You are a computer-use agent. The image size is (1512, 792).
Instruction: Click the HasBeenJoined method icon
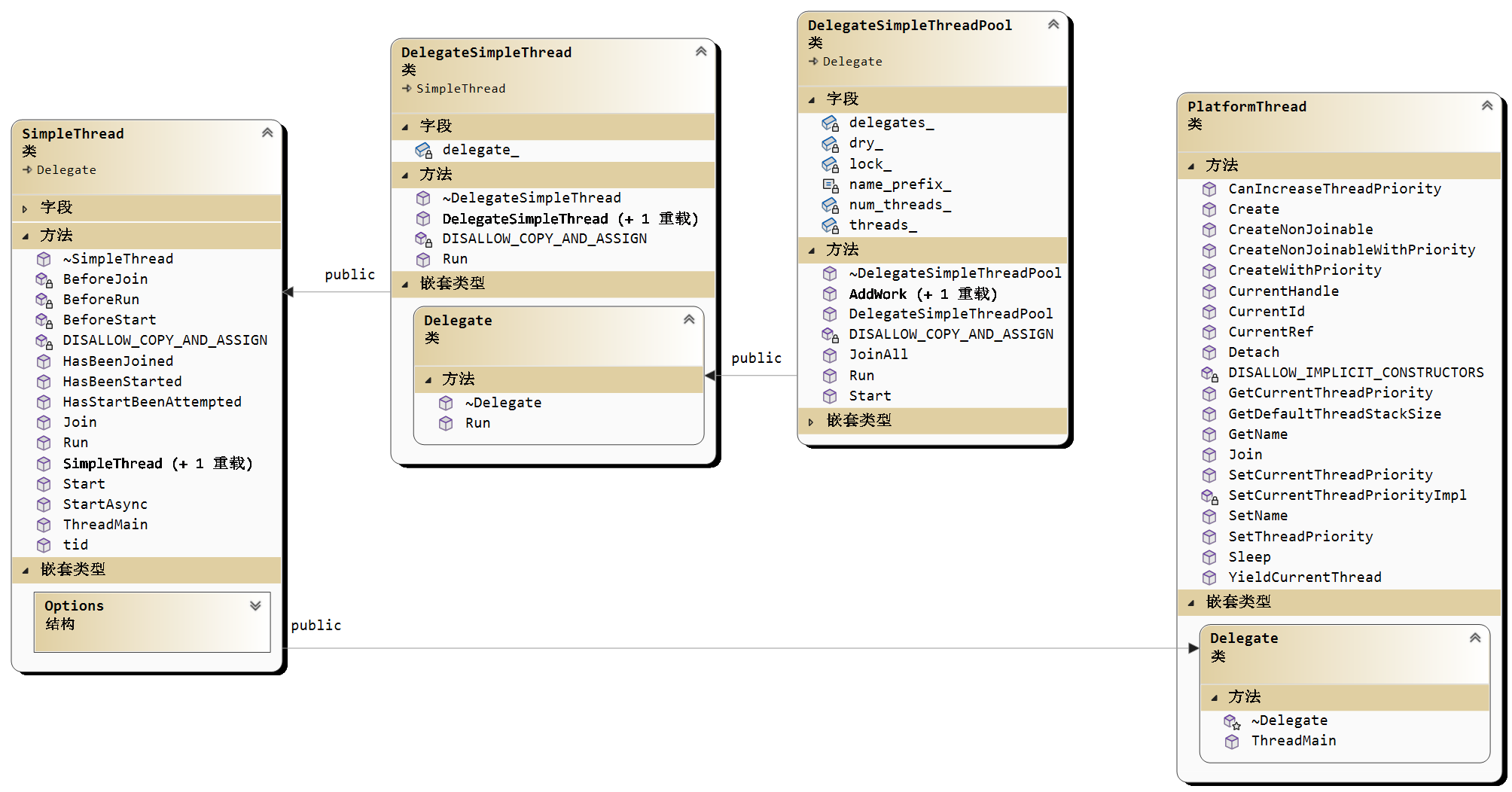44,361
